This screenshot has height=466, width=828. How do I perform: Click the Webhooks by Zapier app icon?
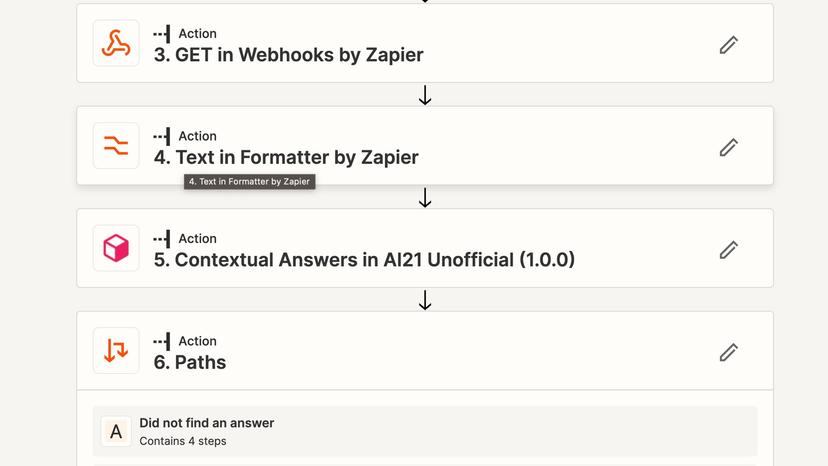coord(116,44)
